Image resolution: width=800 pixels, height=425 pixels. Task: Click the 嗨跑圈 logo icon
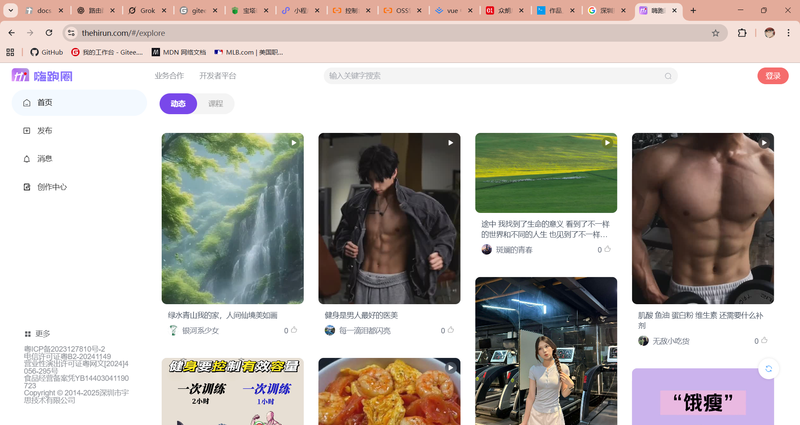(x=20, y=76)
